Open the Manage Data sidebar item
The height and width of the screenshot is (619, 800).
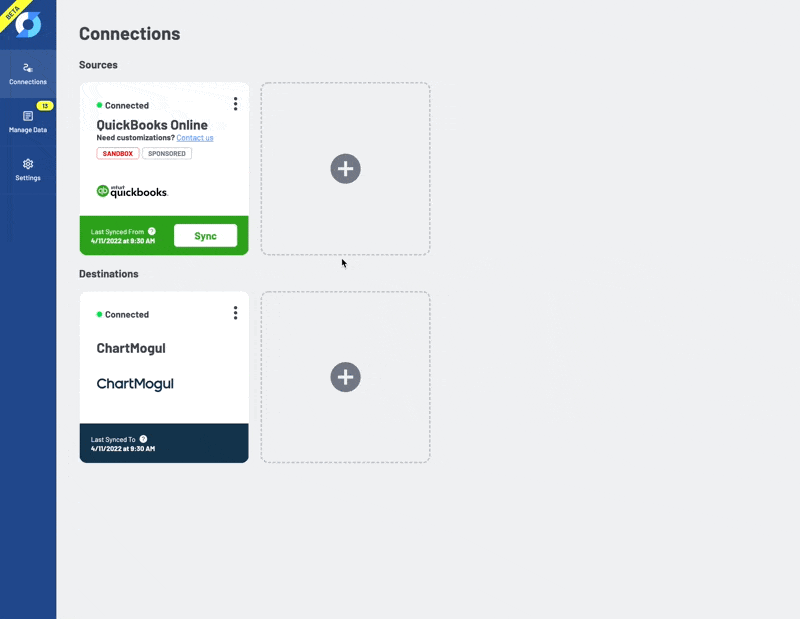pyautogui.click(x=28, y=122)
